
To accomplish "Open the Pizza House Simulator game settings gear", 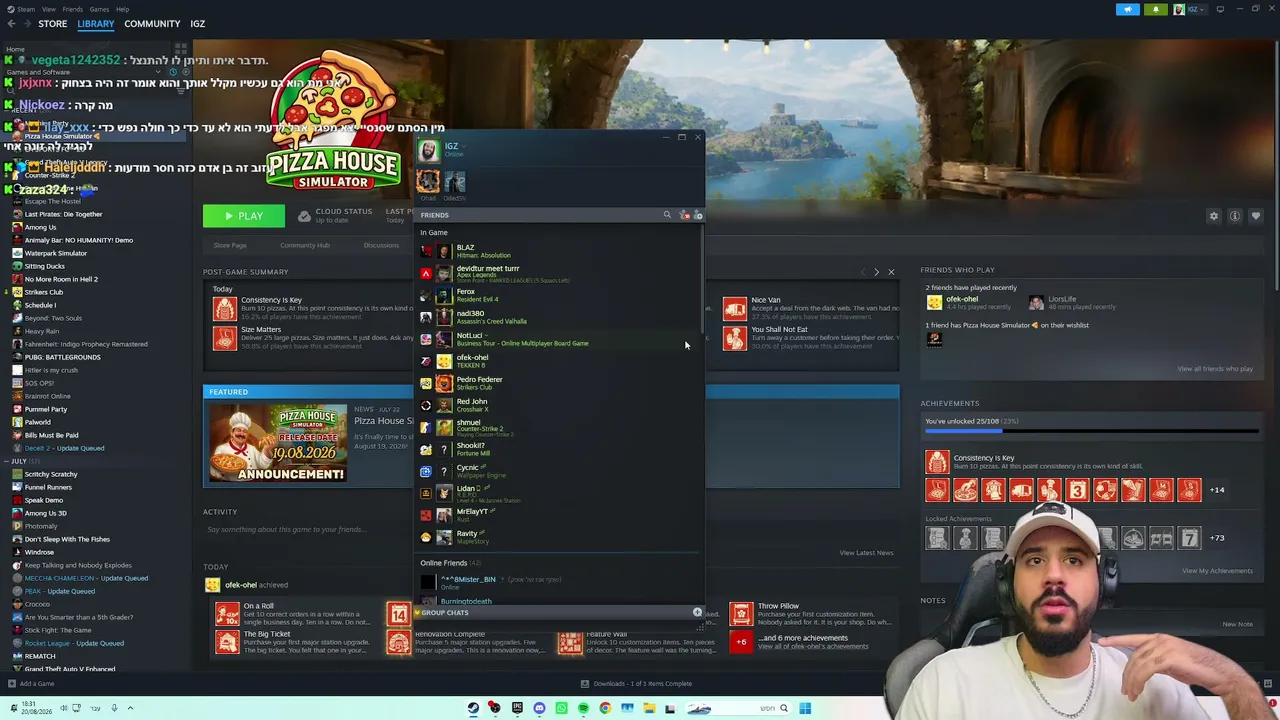I will (1214, 216).
